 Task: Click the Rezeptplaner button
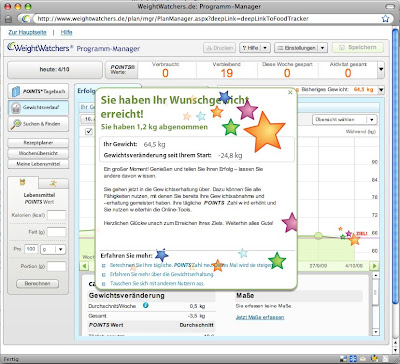(38, 143)
